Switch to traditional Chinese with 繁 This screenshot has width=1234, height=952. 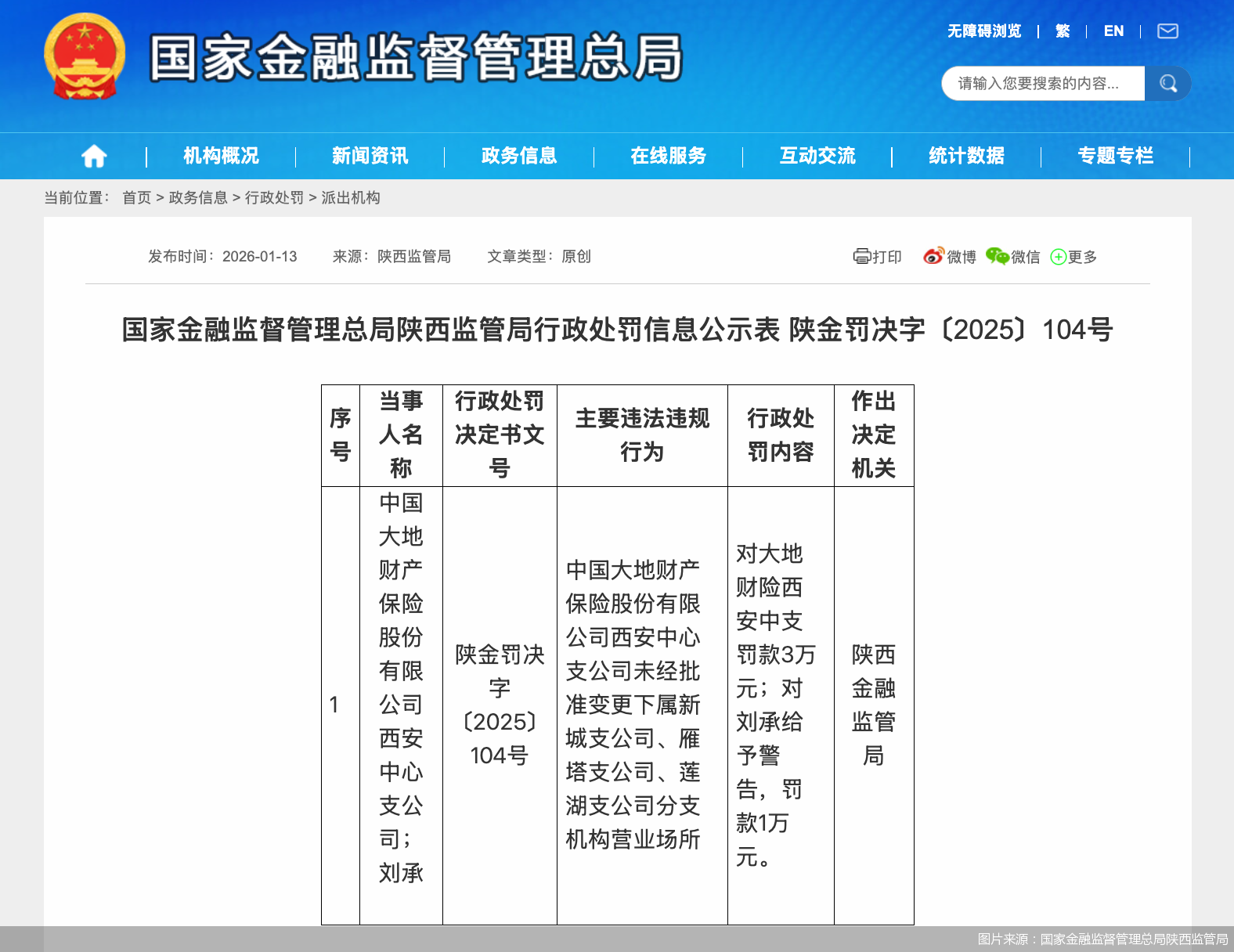1063,31
